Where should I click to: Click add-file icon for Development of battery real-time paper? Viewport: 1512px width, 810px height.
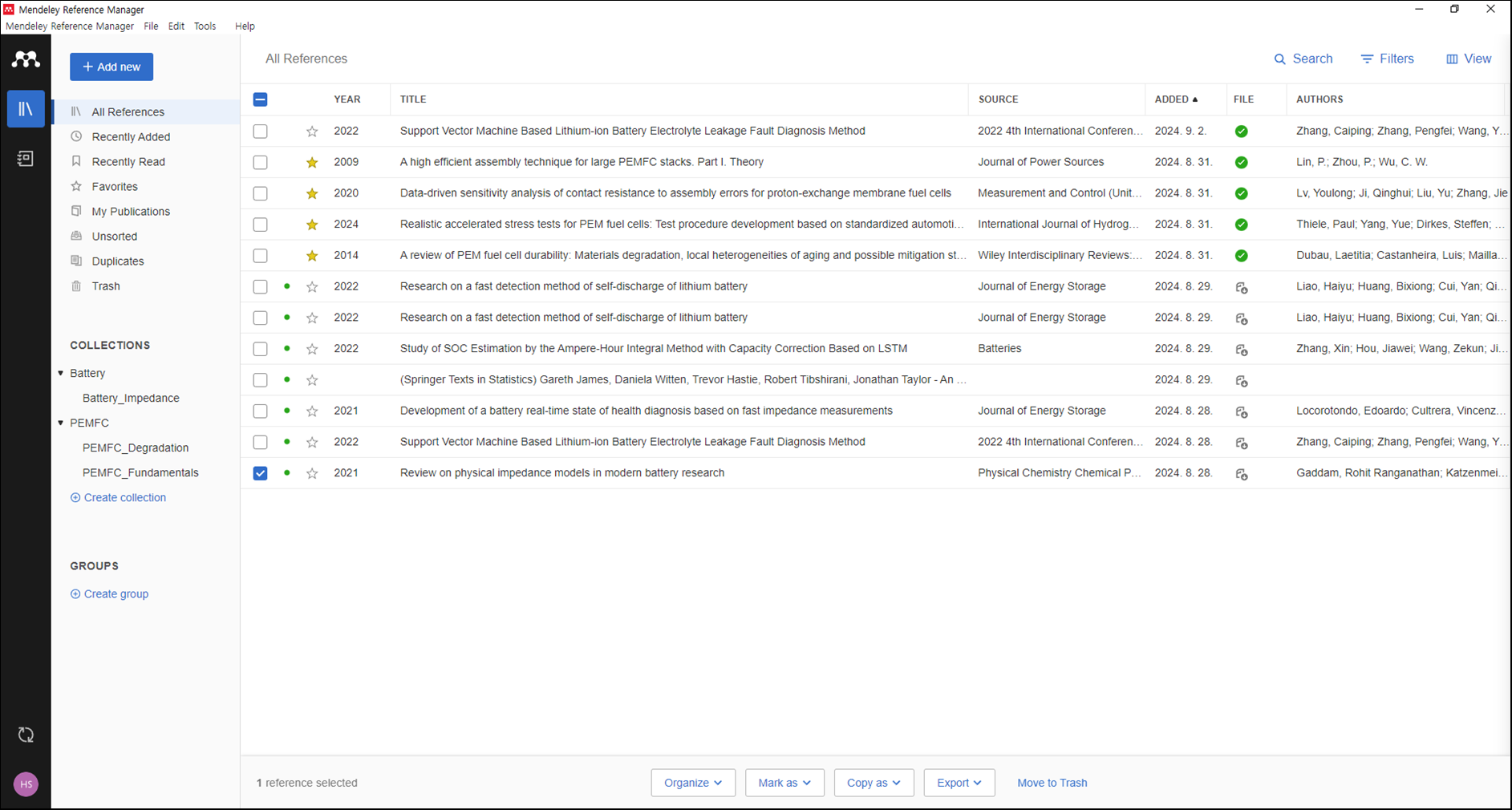coord(1241,411)
